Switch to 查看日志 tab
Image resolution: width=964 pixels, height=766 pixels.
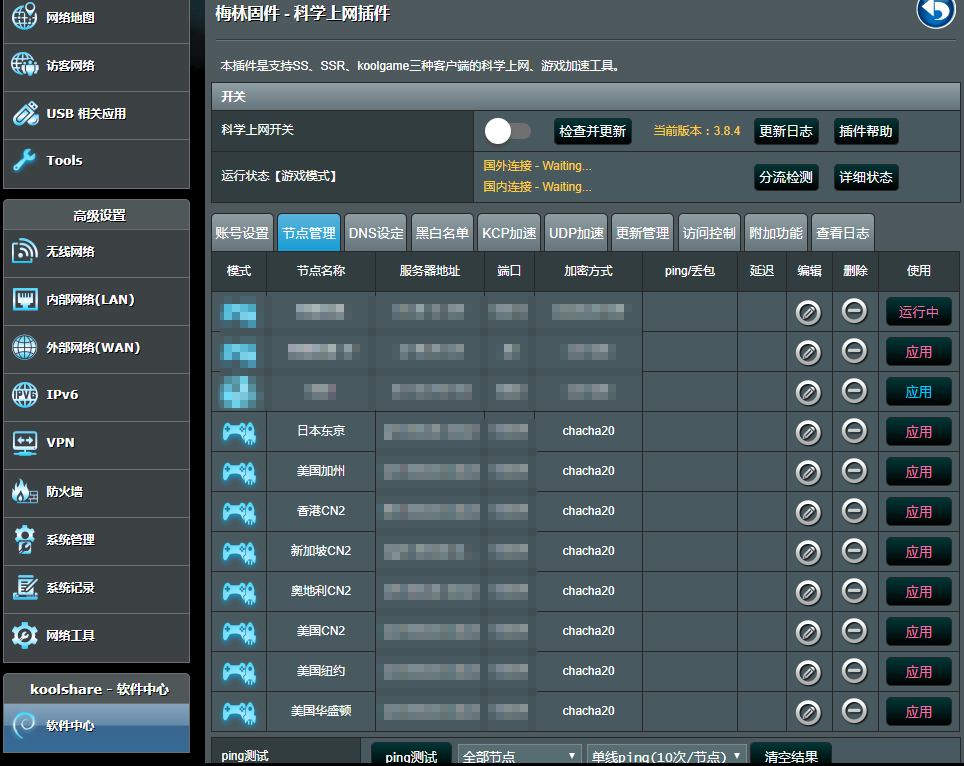842,233
